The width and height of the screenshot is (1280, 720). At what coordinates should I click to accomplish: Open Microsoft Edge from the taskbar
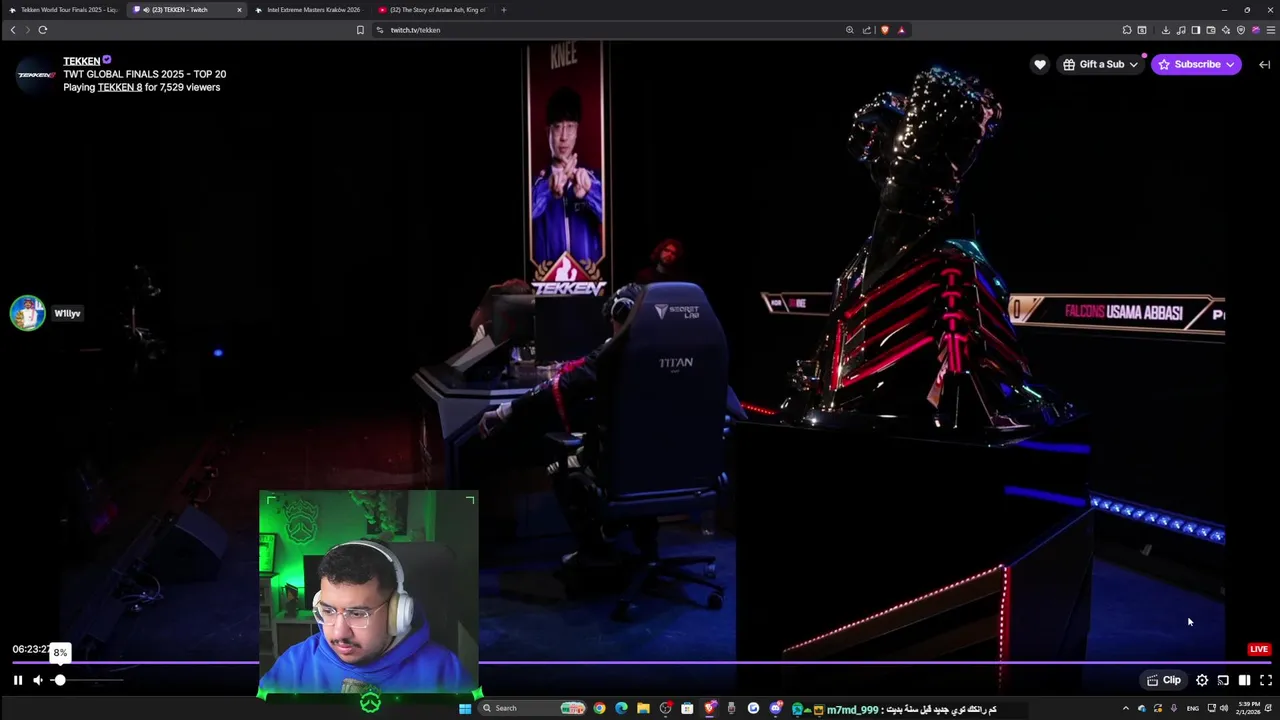pos(621,708)
